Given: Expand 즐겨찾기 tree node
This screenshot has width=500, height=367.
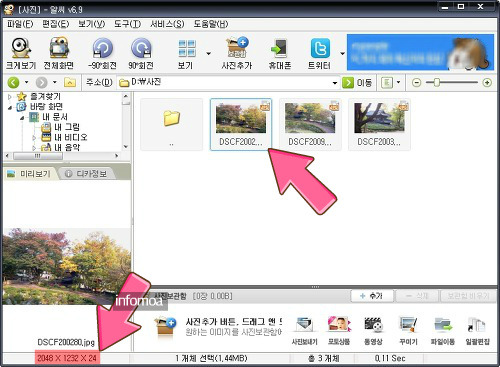Looking at the screenshot, I should [x=9, y=97].
